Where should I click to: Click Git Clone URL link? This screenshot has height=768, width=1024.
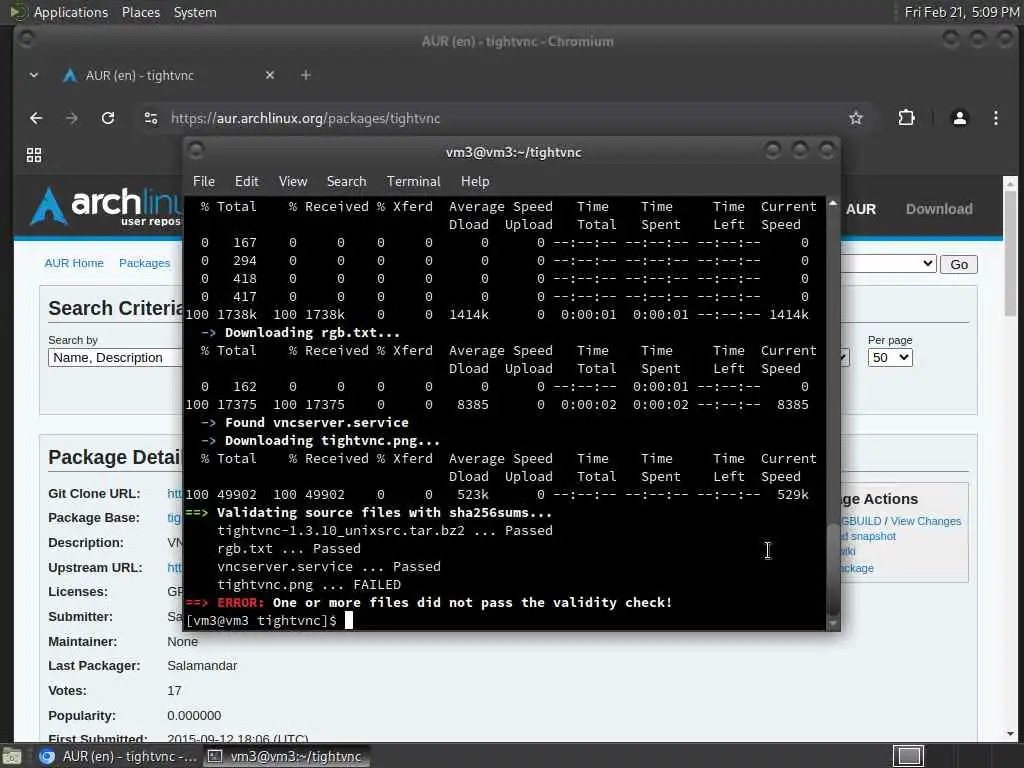tap(175, 494)
